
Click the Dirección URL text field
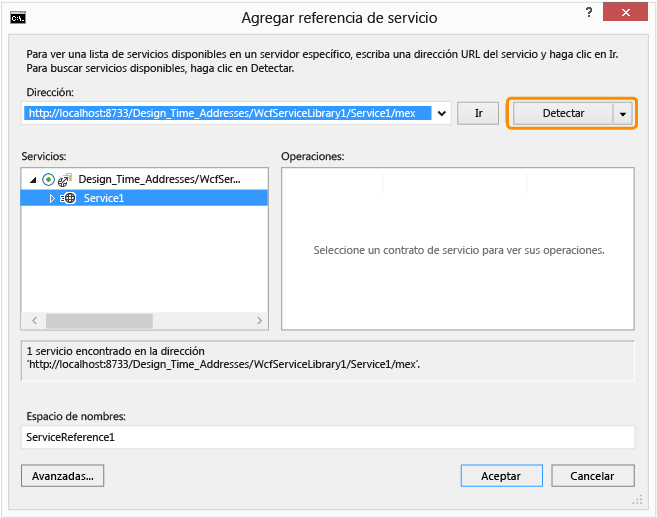tap(228, 113)
